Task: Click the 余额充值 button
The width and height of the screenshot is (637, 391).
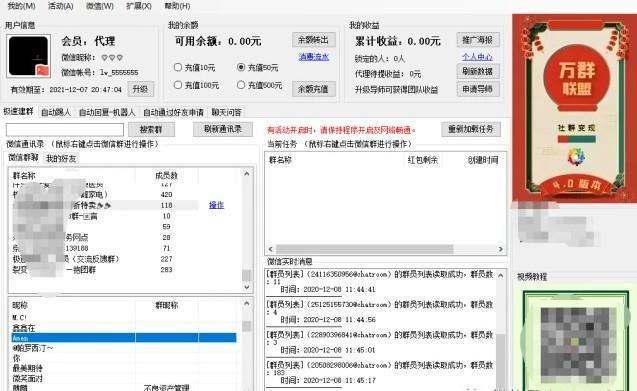Action: (x=313, y=89)
